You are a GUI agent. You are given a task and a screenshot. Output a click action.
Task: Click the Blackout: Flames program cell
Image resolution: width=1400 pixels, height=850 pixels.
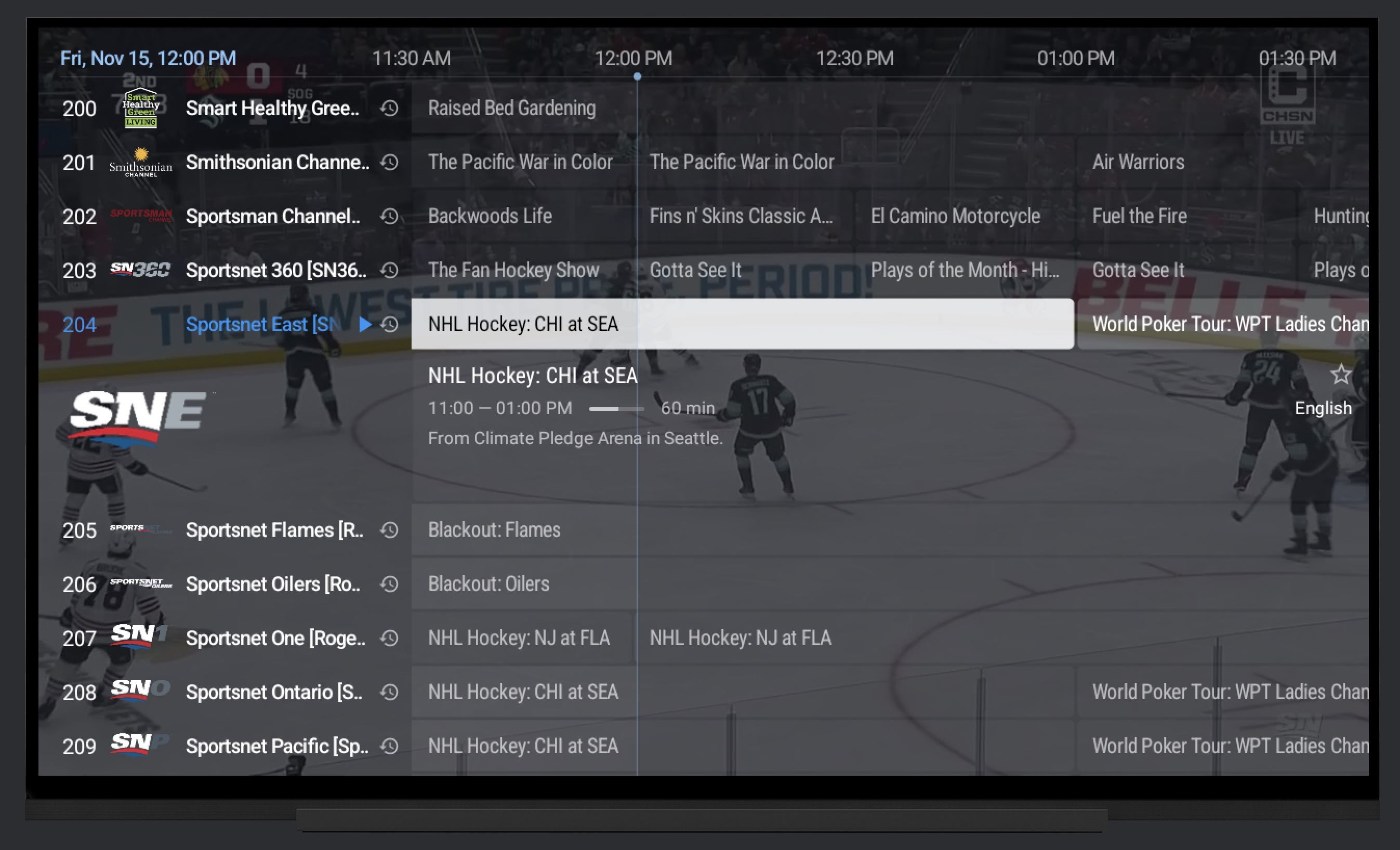pos(494,529)
